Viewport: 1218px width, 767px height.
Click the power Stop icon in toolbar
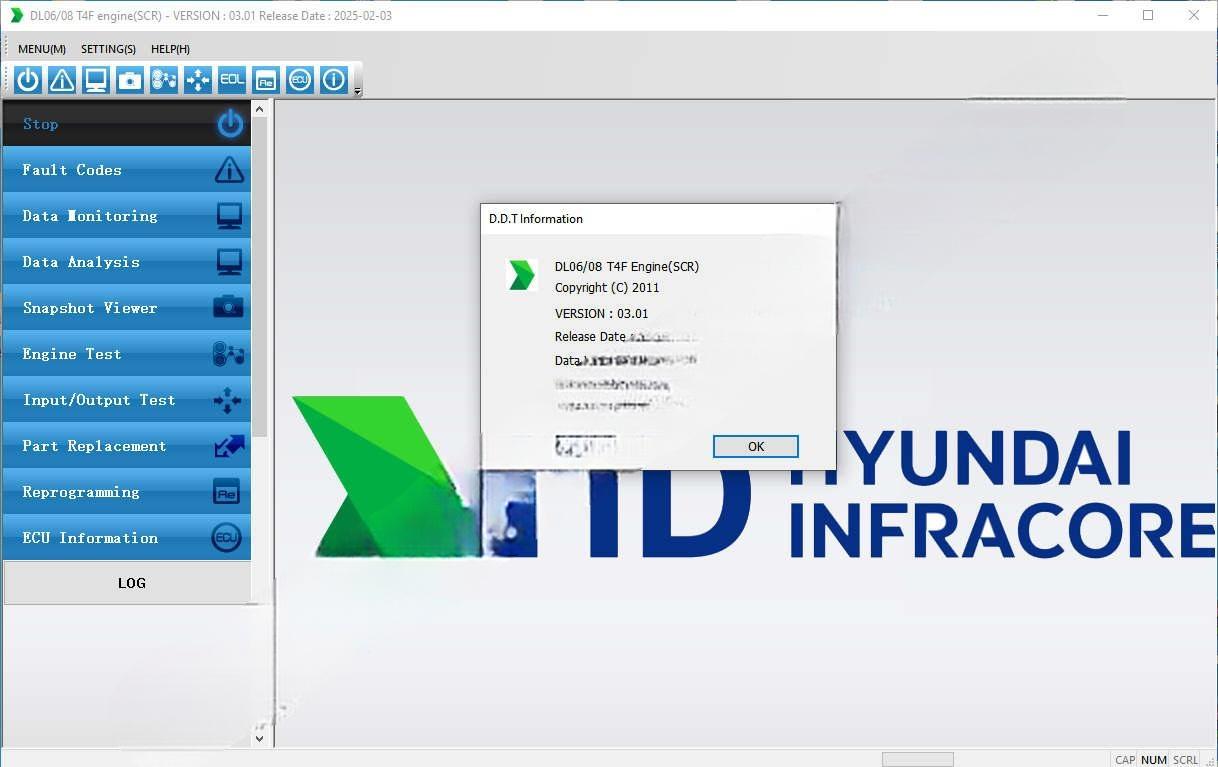click(x=28, y=80)
